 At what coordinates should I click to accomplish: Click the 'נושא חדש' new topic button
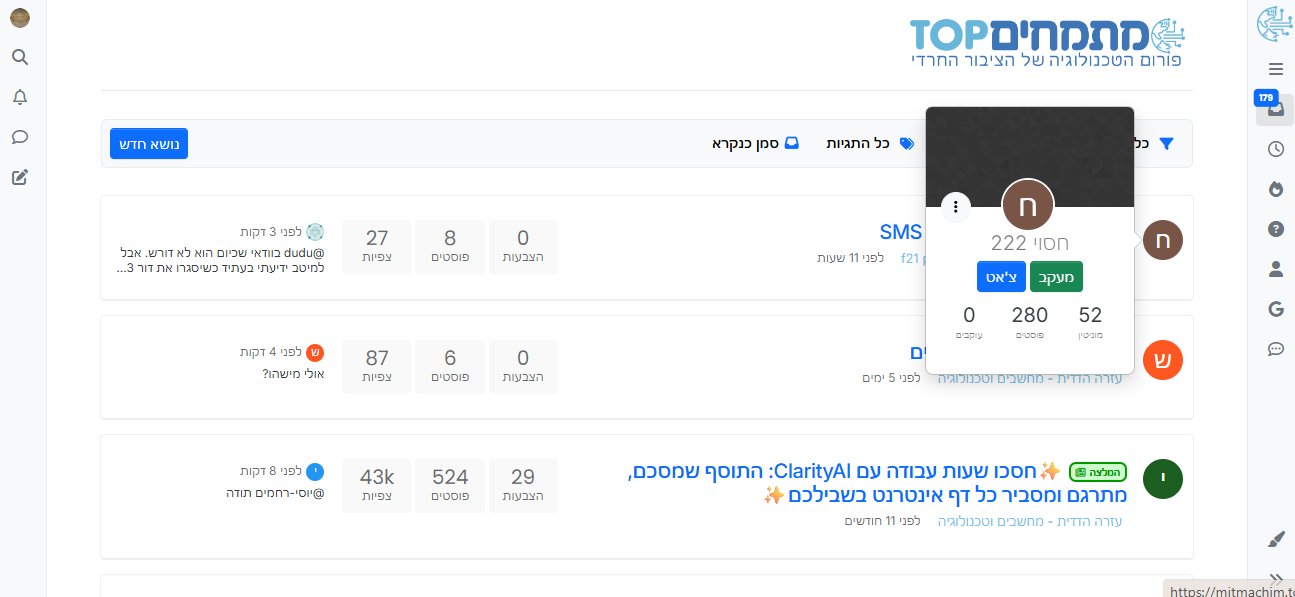149,143
